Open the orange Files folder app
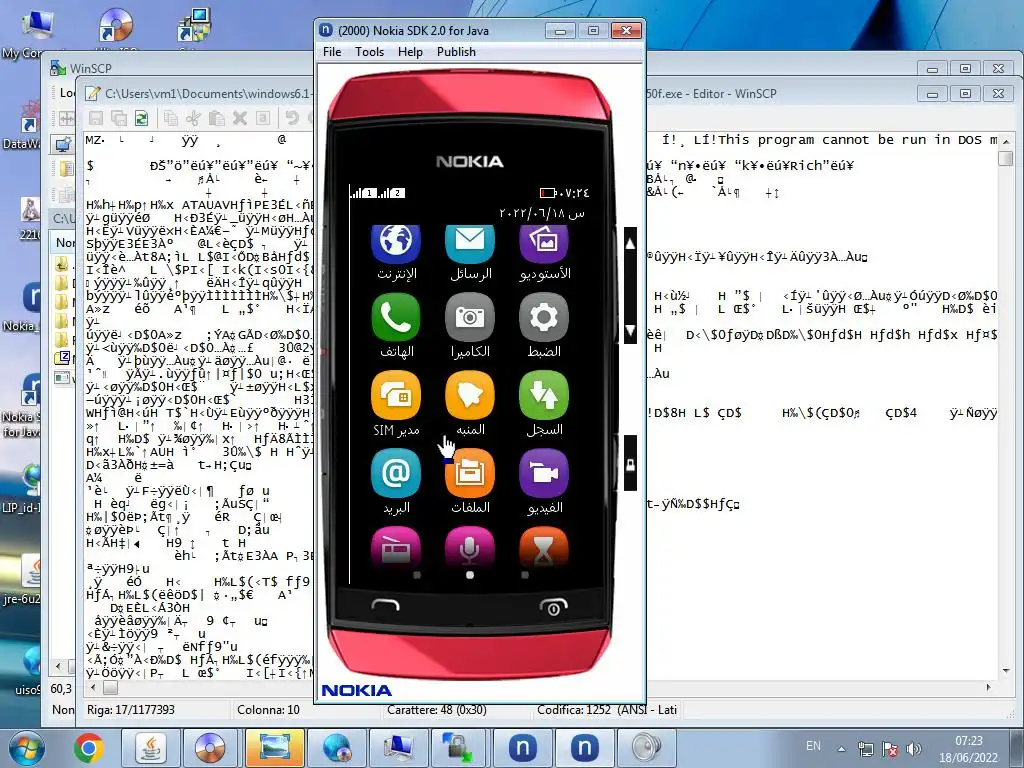 tap(470, 473)
